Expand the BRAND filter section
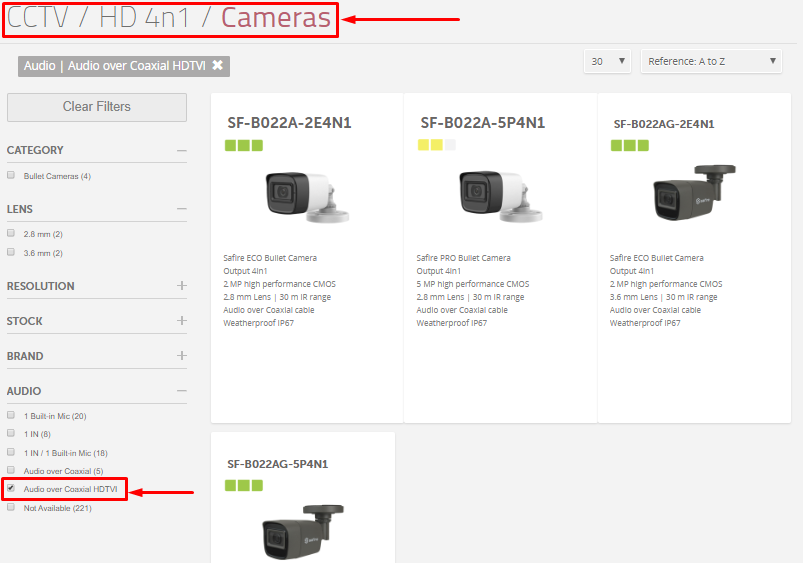The width and height of the screenshot is (803, 563). click(x=182, y=356)
